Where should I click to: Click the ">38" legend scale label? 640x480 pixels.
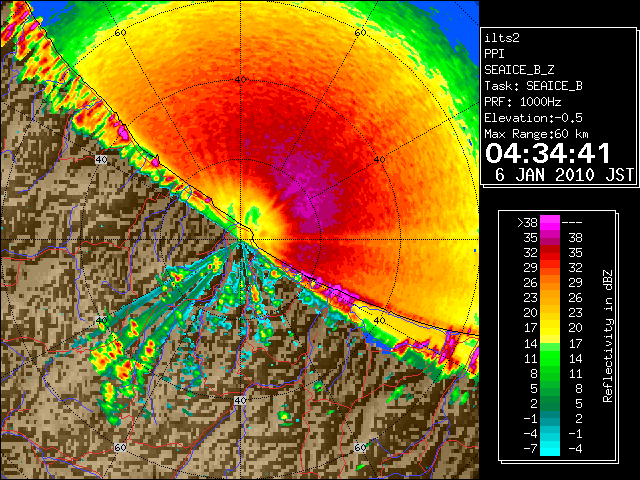[527, 223]
